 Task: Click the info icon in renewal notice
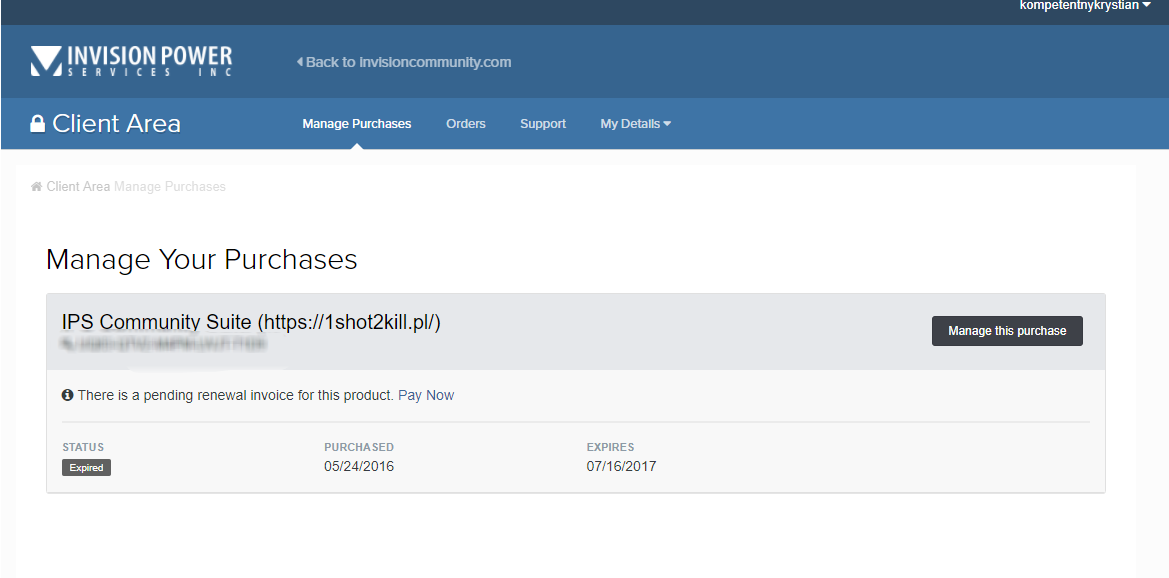[x=68, y=396]
